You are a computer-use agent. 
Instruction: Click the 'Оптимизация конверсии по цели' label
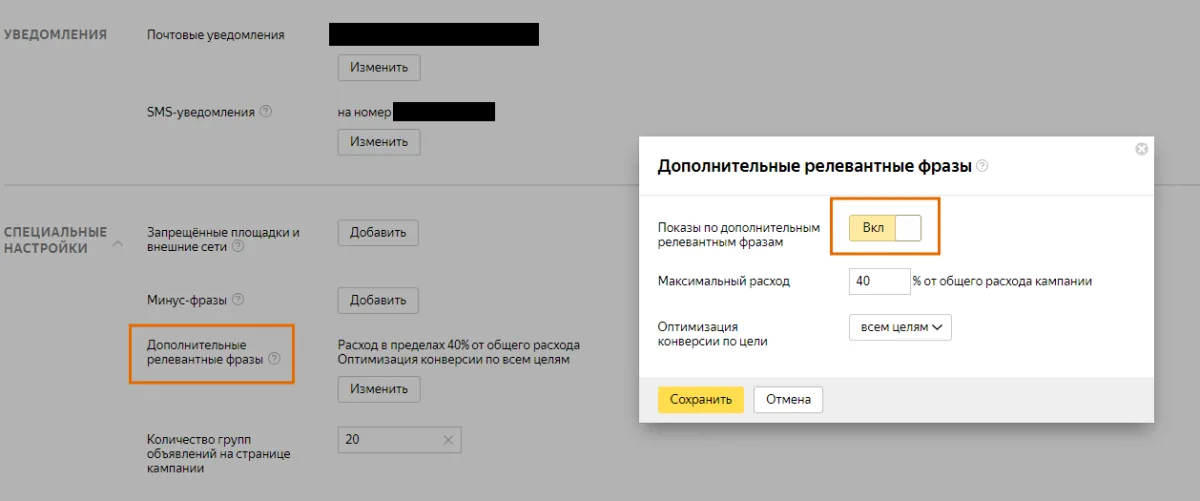(x=712, y=334)
